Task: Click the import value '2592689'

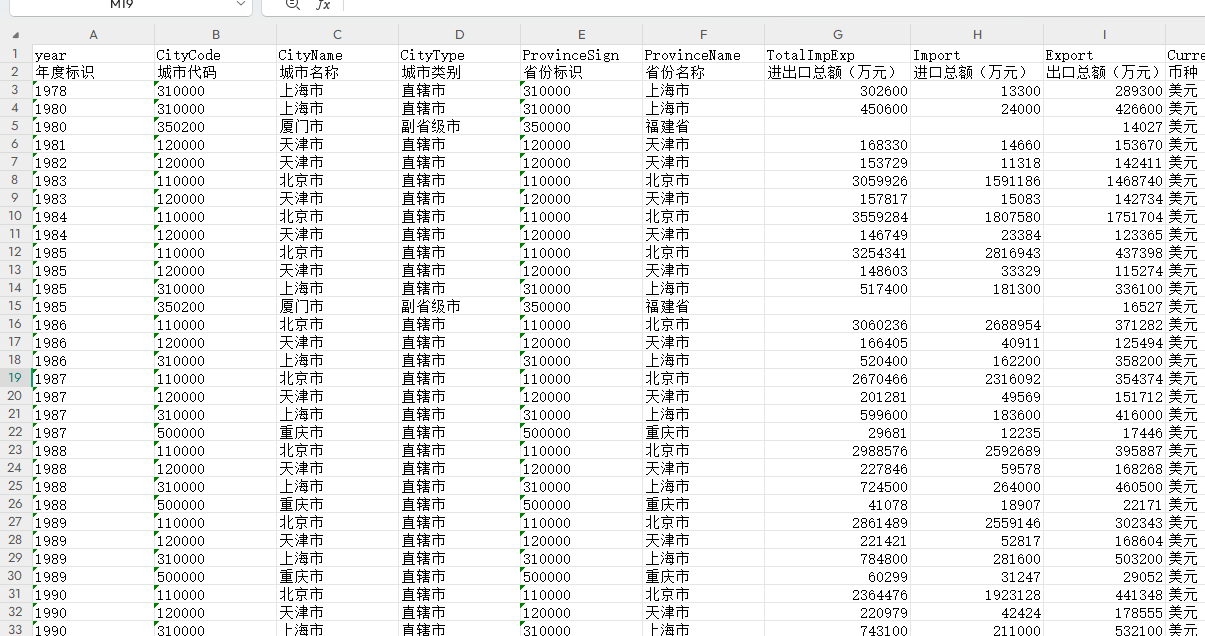Action: (977, 451)
